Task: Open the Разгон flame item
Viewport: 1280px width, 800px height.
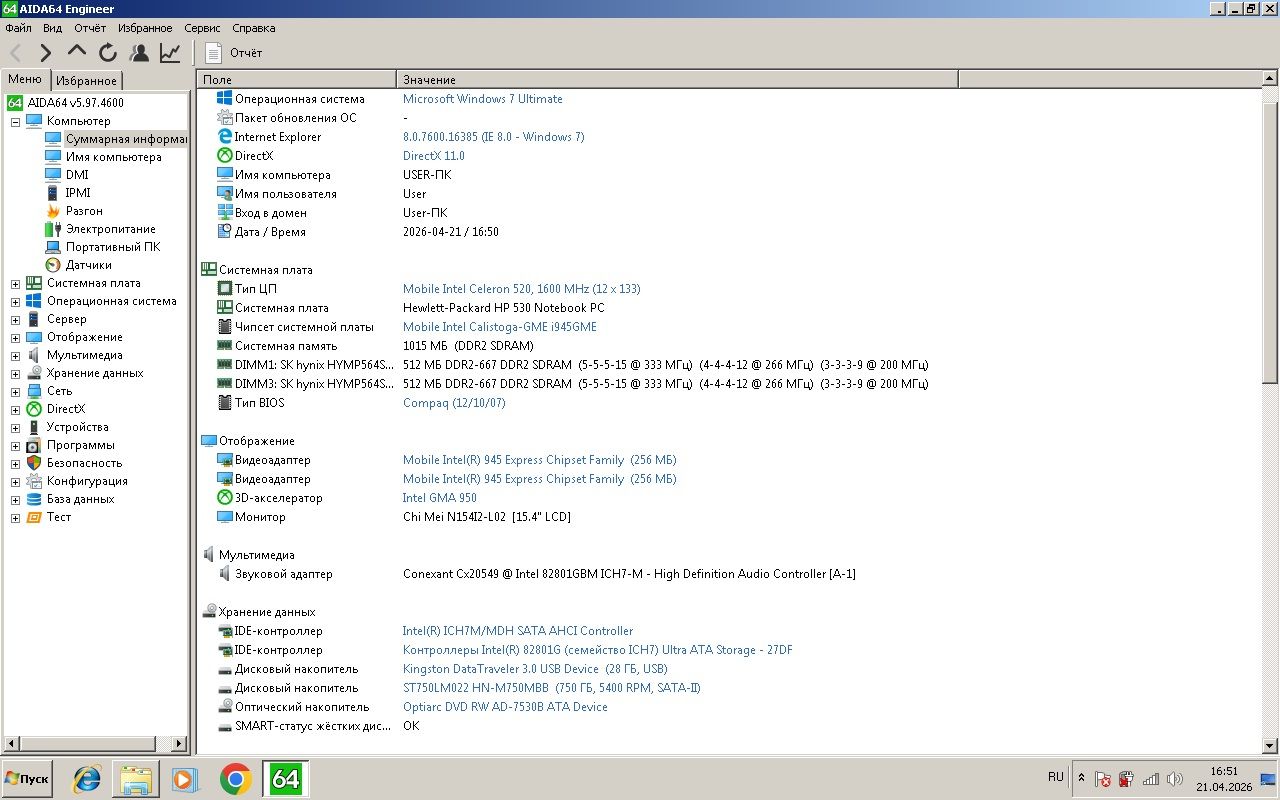Action: click(x=84, y=211)
